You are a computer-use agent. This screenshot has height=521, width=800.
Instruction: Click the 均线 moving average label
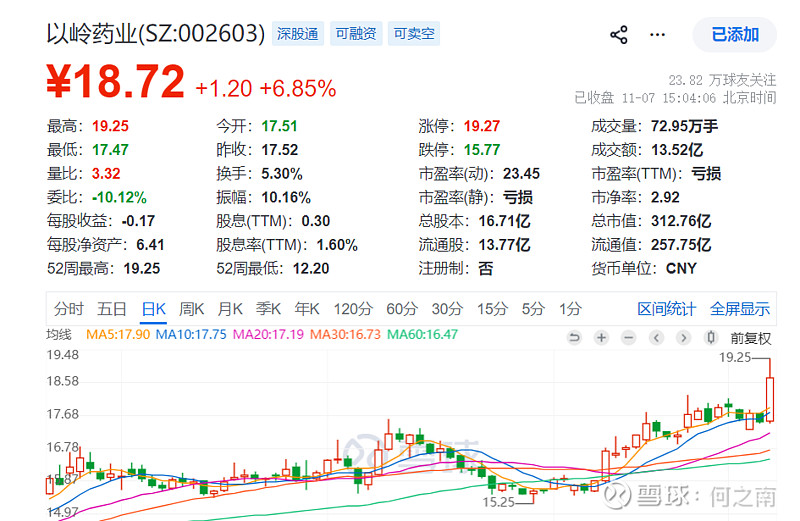pos(59,335)
